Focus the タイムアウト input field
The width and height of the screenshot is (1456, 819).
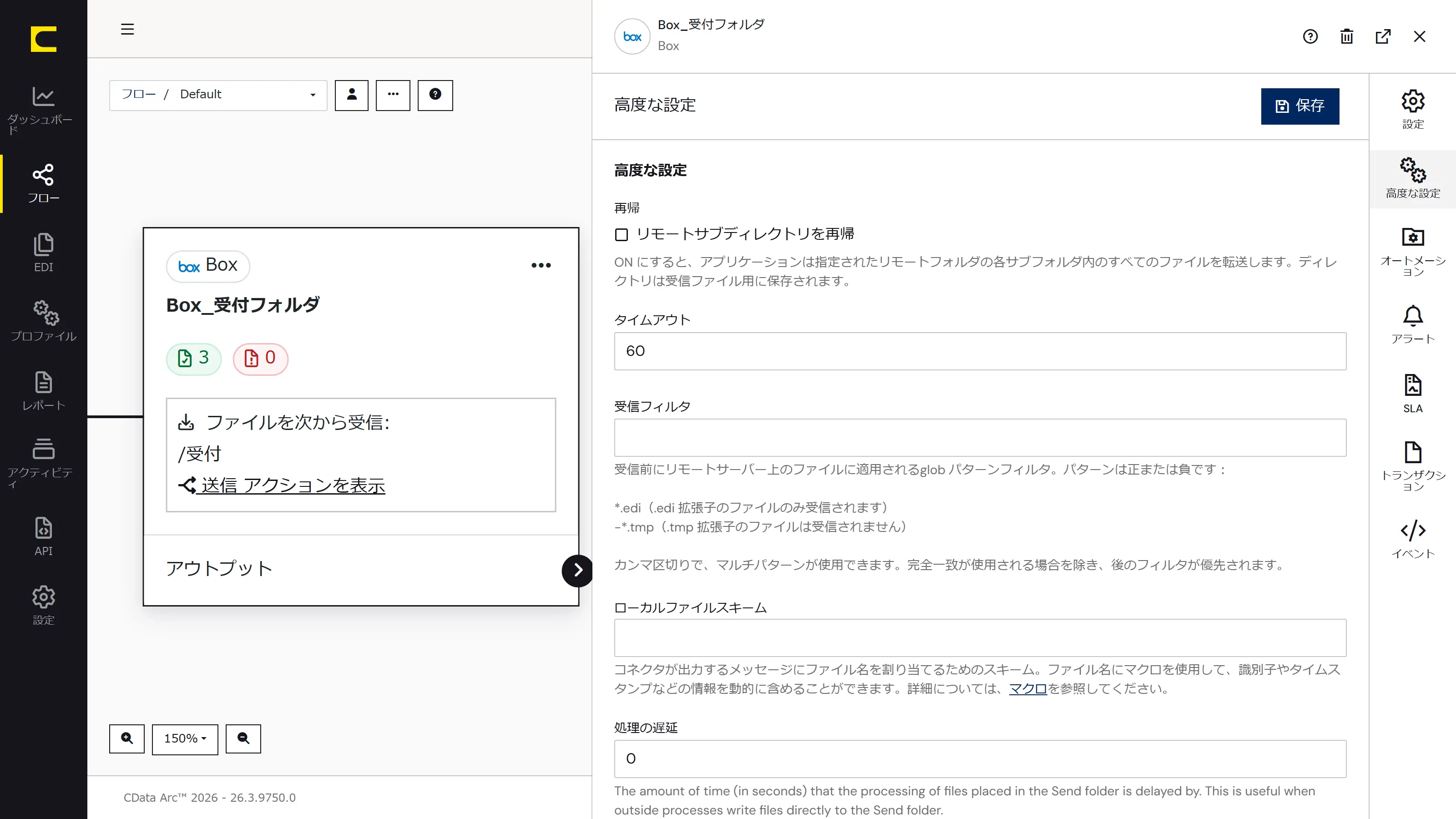pos(980,351)
